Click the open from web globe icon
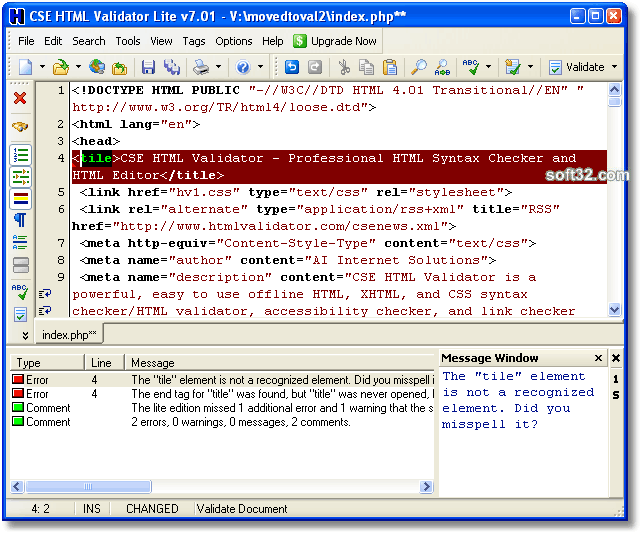Screen dimensions: 642x535 pyautogui.click(x=97, y=67)
